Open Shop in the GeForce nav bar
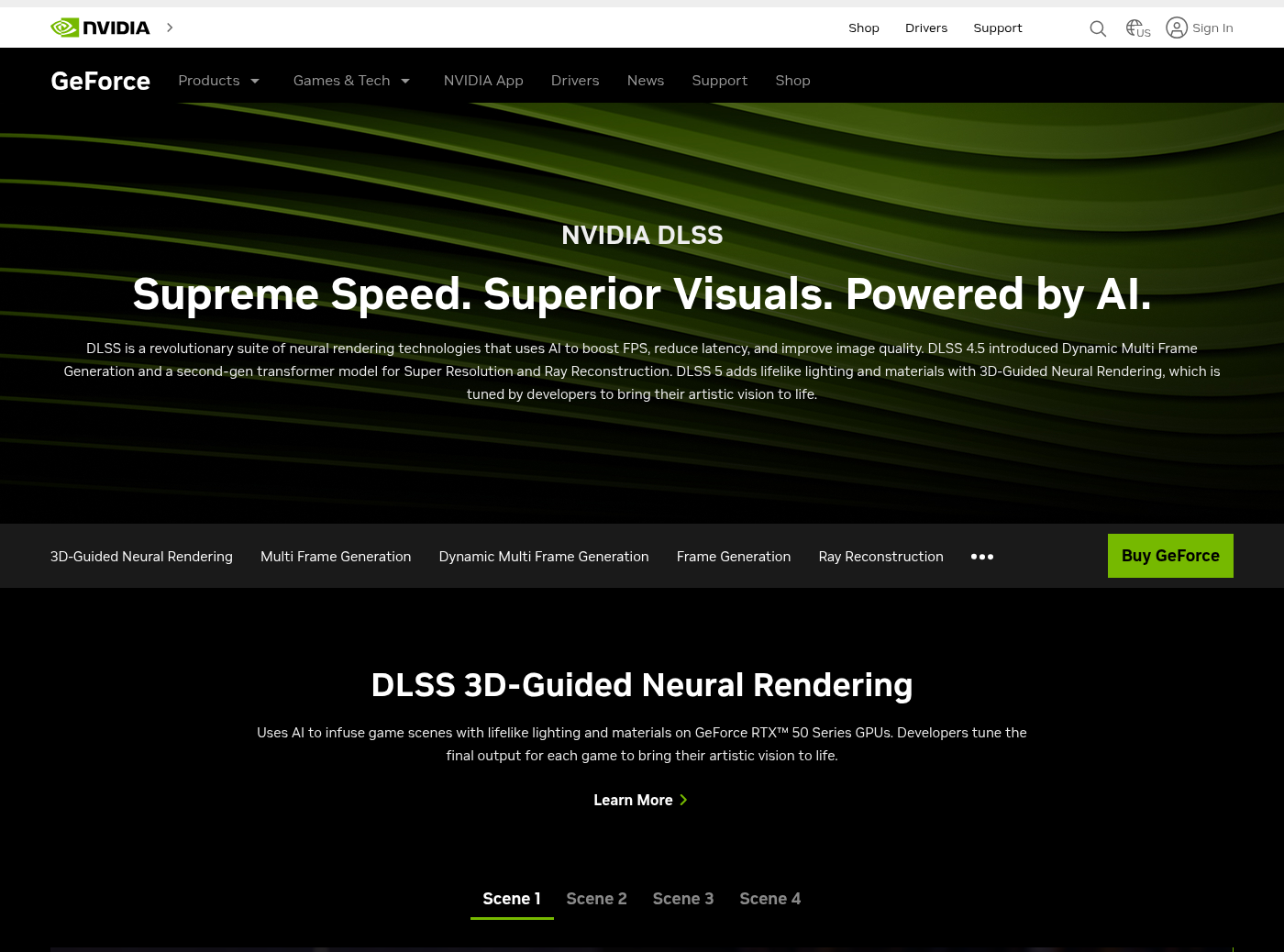The image size is (1284, 952). [x=792, y=81]
